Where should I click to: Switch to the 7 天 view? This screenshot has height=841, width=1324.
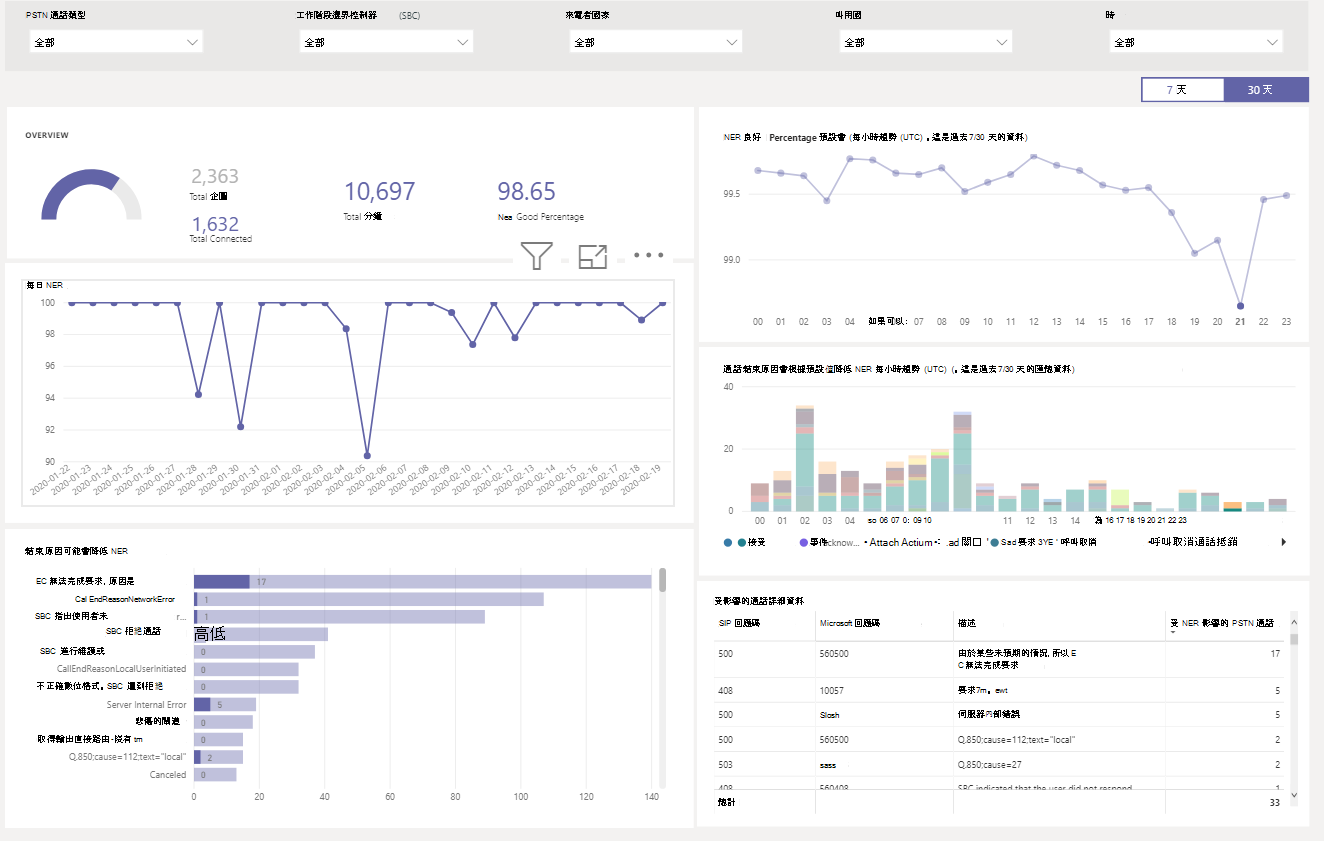click(x=1182, y=90)
